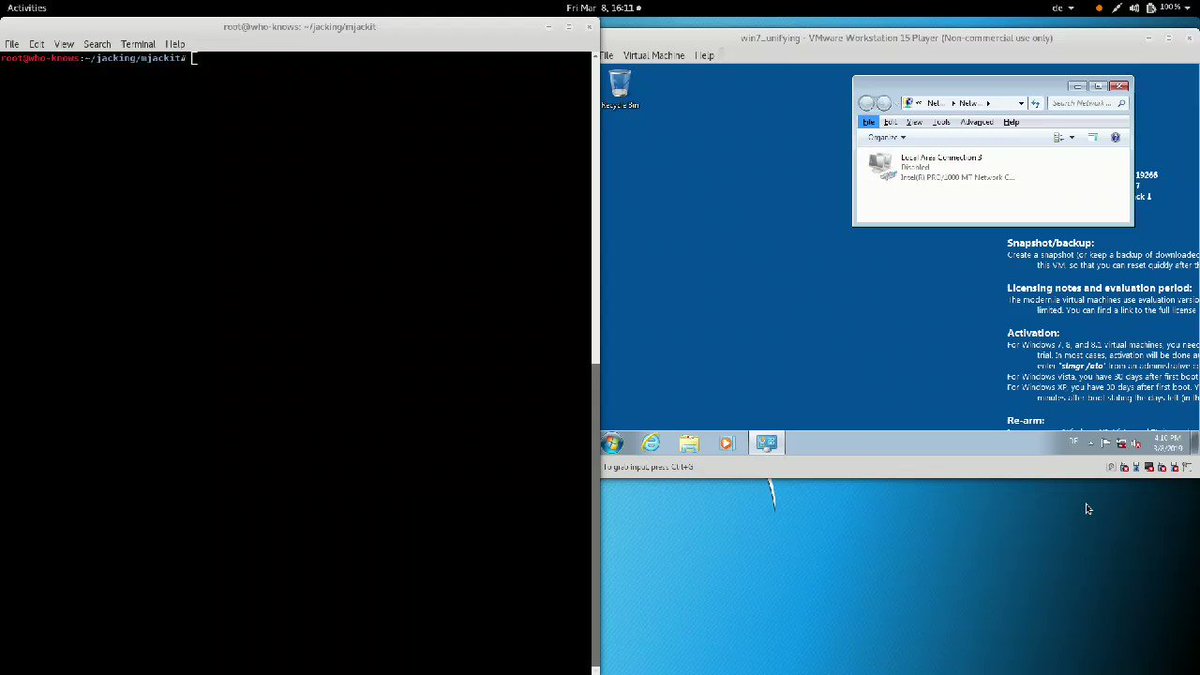Open Windows Explorer folder taskbar icon

click(x=689, y=443)
